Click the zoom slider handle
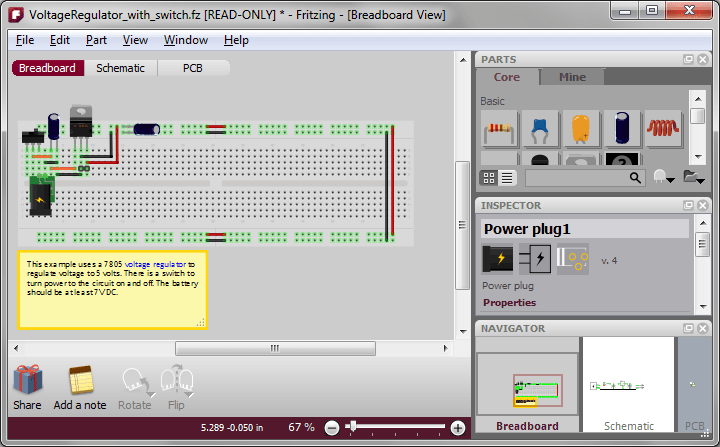The image size is (720, 447). [353, 426]
